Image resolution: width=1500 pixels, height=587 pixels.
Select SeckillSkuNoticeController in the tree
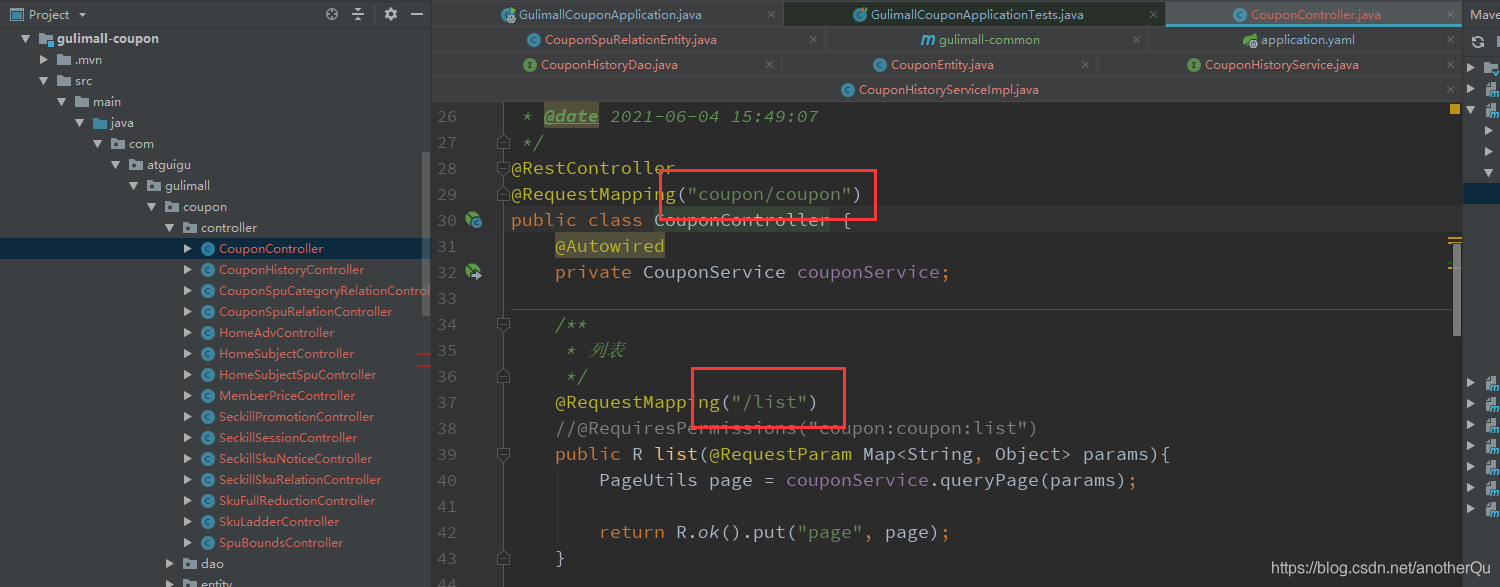click(295, 459)
